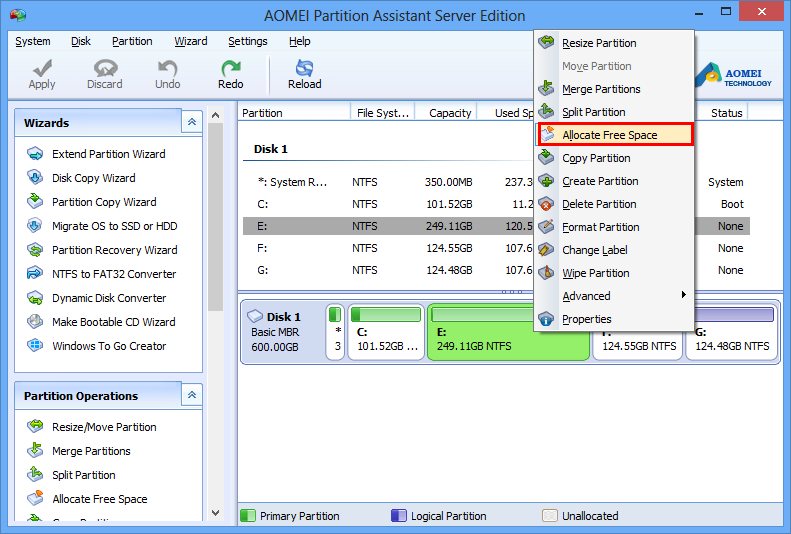Open the Disk menu
This screenshot has width=791, height=534.
pyautogui.click(x=81, y=41)
